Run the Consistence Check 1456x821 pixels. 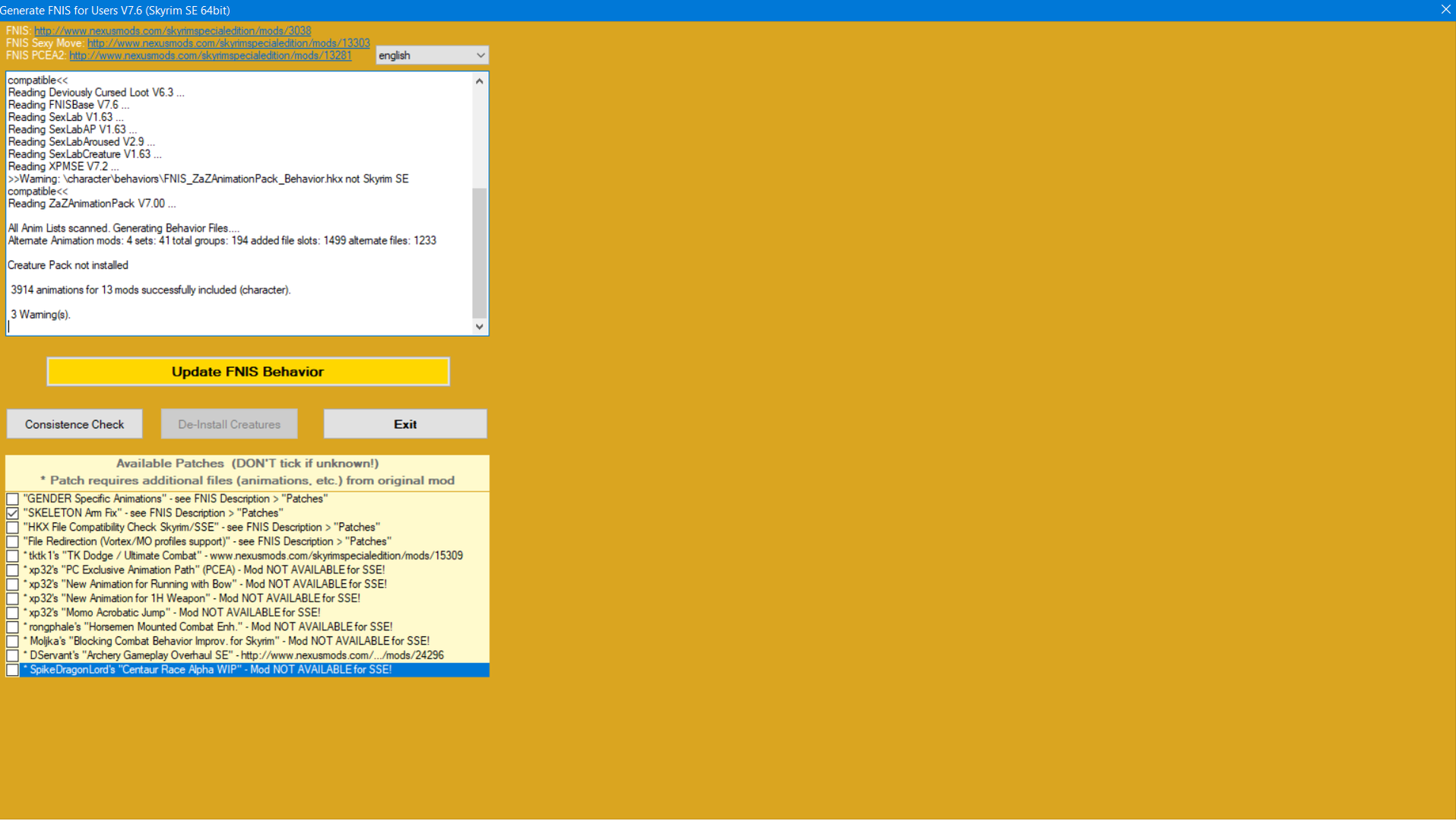click(x=75, y=424)
